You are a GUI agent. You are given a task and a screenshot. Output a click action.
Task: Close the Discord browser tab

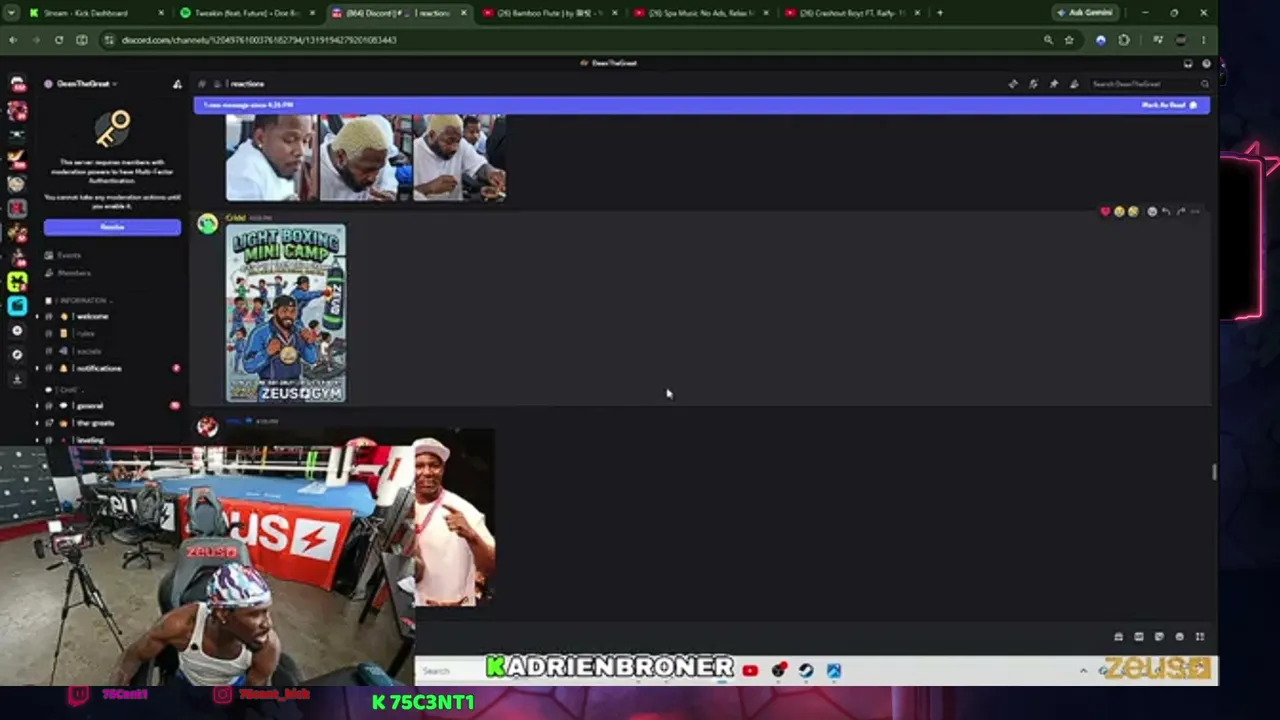click(463, 13)
